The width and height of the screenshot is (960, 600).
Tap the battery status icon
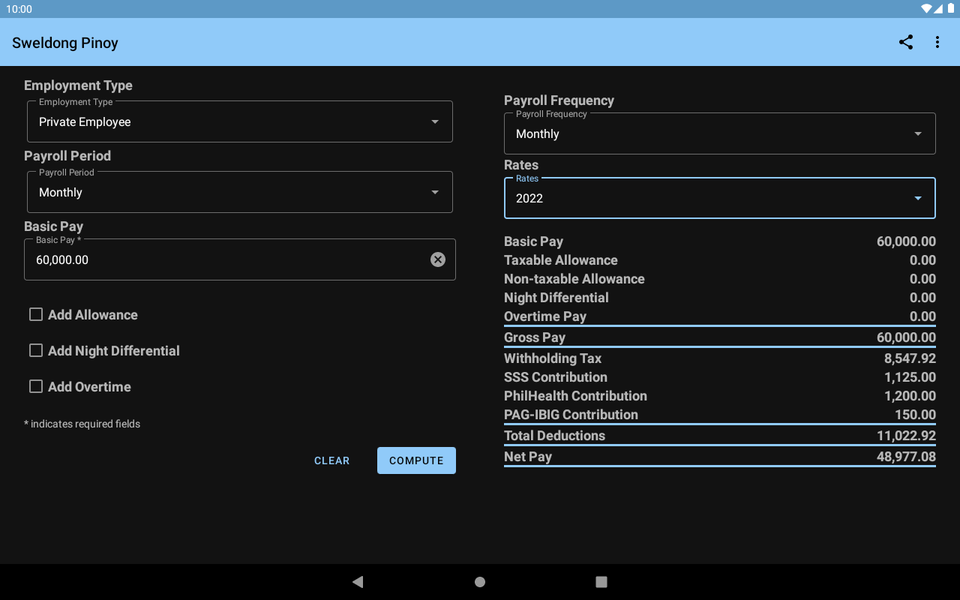(951, 9)
